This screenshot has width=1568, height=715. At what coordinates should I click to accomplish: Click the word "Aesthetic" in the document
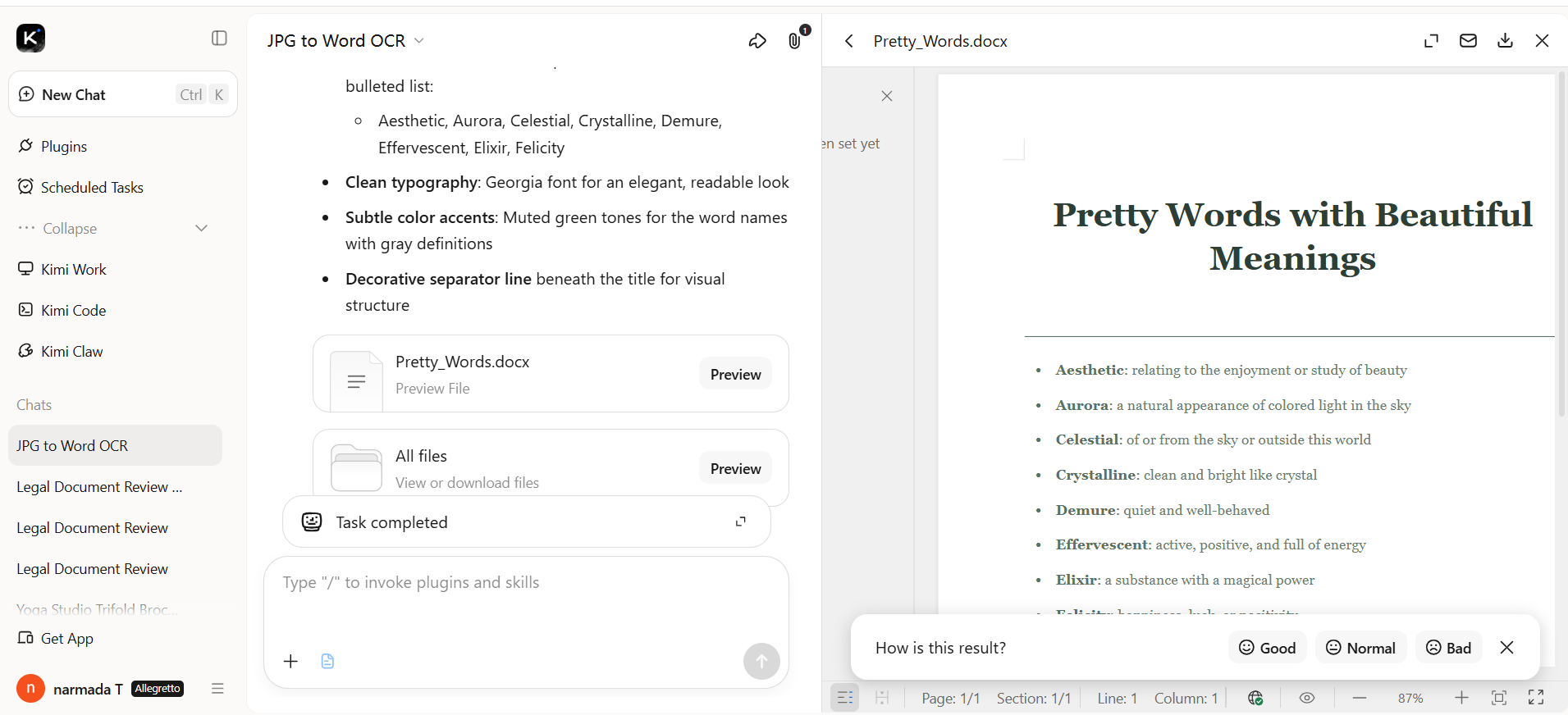coord(1090,370)
